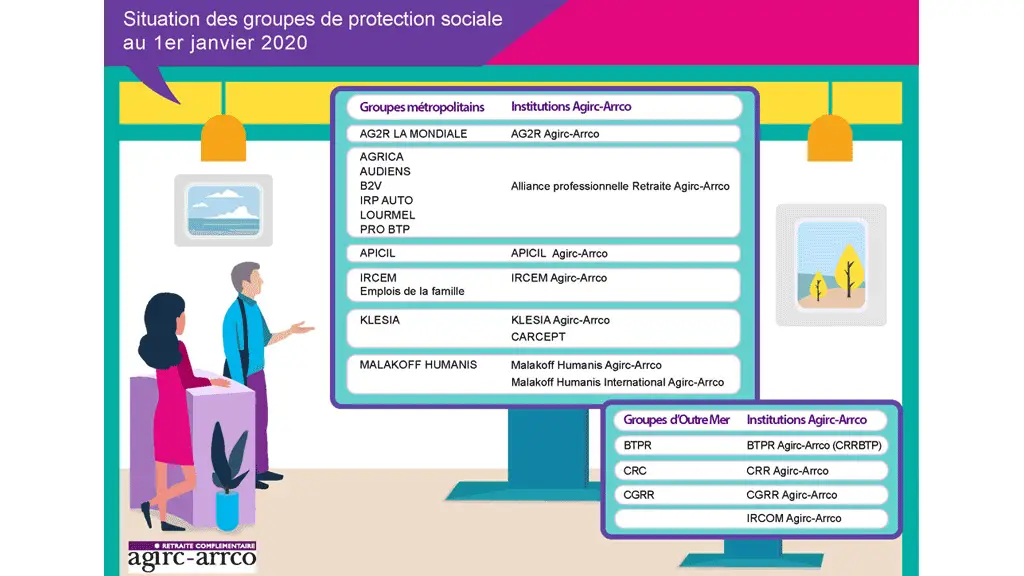Click the 'KLESIA' group name
The height and width of the screenshot is (576, 1024).
pyautogui.click(x=379, y=320)
